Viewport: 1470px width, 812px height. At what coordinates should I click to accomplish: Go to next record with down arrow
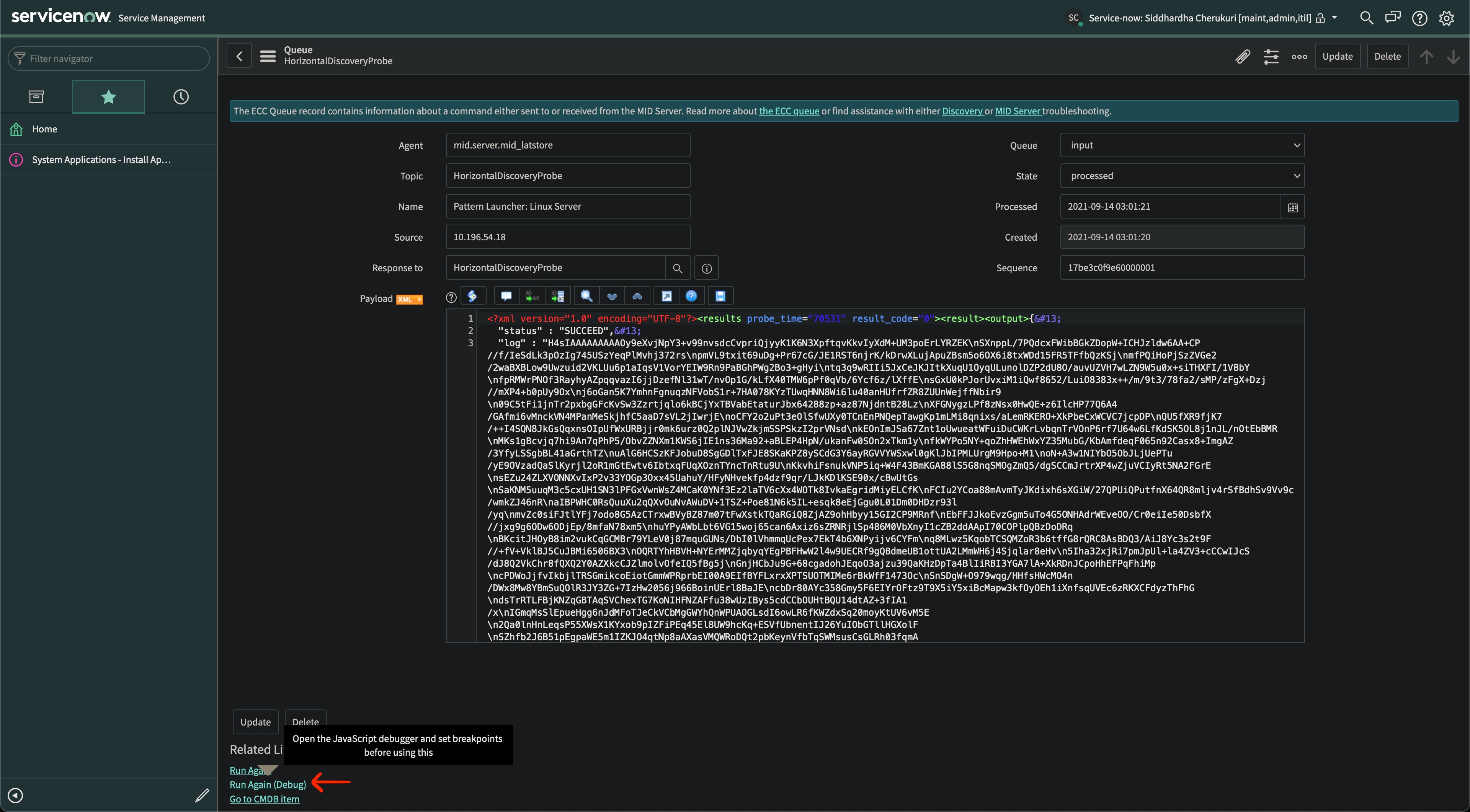[1454, 57]
